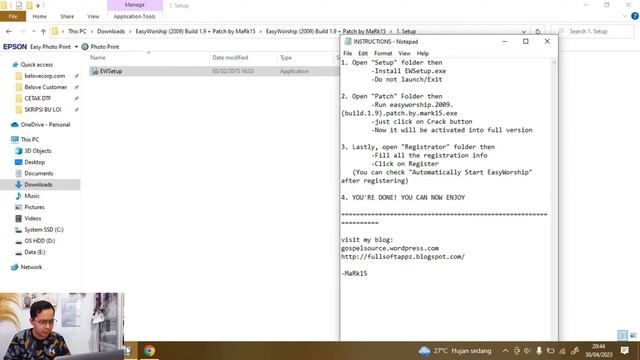Open the notification center icon
This screenshot has height=360, width=640.
(x=624, y=351)
